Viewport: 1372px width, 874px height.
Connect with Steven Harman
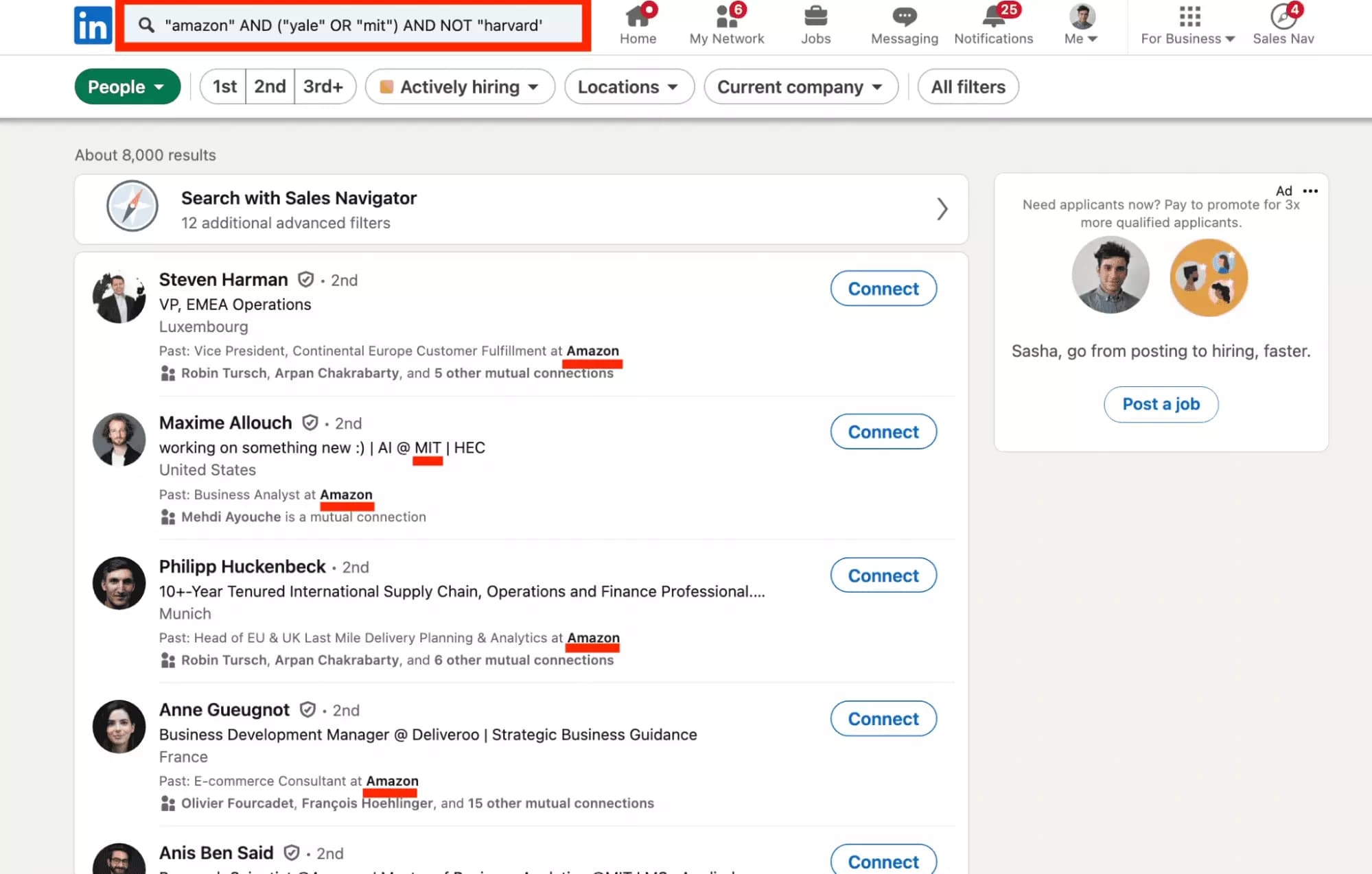click(883, 288)
